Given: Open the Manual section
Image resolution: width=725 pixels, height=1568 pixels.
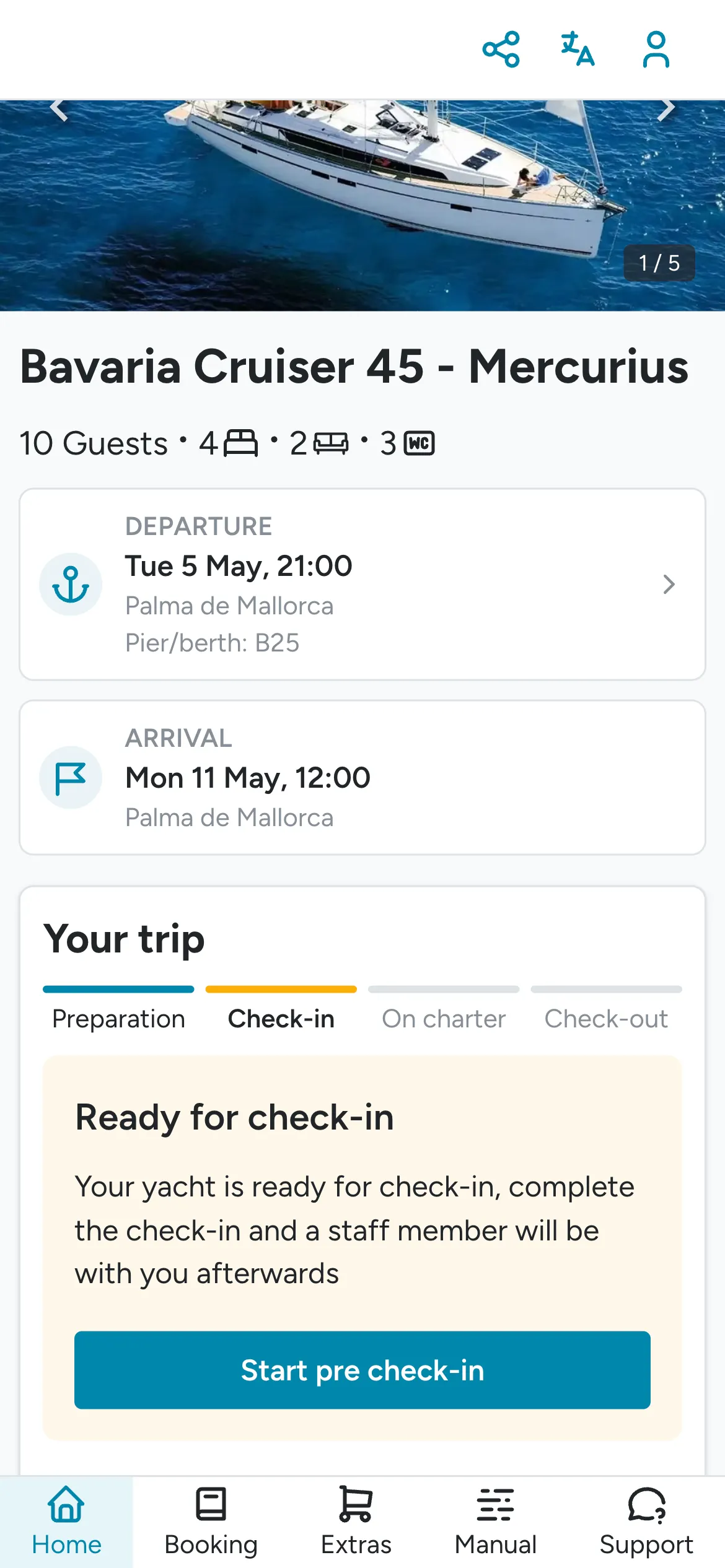Looking at the screenshot, I should 496,1522.
